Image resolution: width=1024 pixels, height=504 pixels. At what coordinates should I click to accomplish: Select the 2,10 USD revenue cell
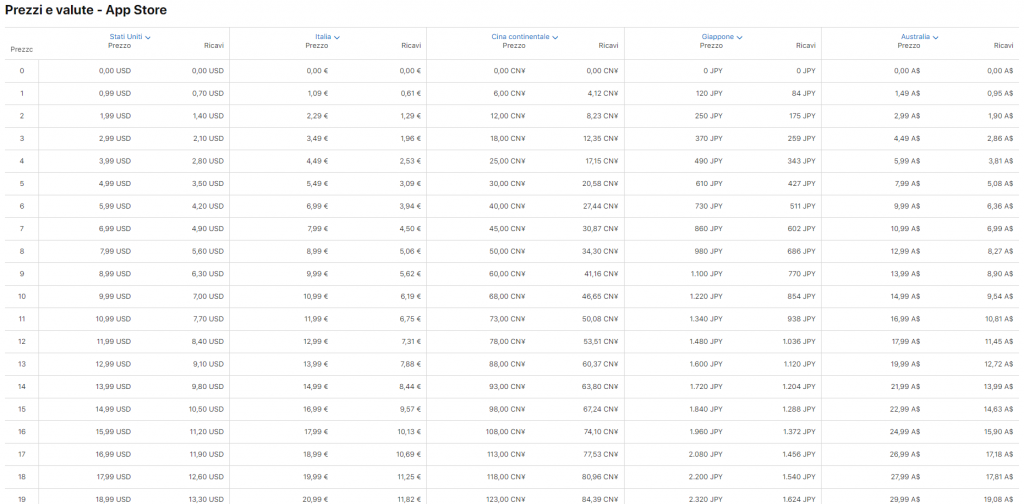208,138
